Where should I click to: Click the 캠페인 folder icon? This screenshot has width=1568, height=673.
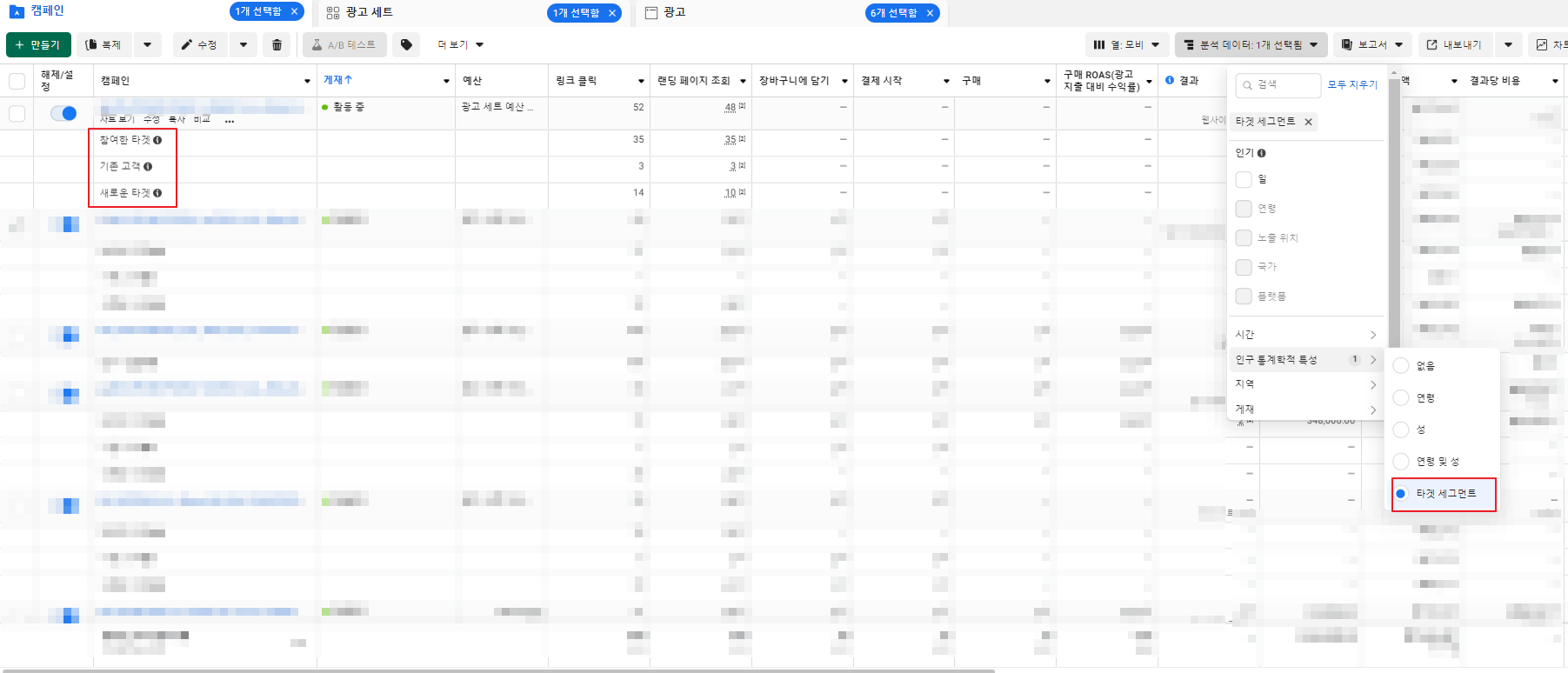point(17,12)
